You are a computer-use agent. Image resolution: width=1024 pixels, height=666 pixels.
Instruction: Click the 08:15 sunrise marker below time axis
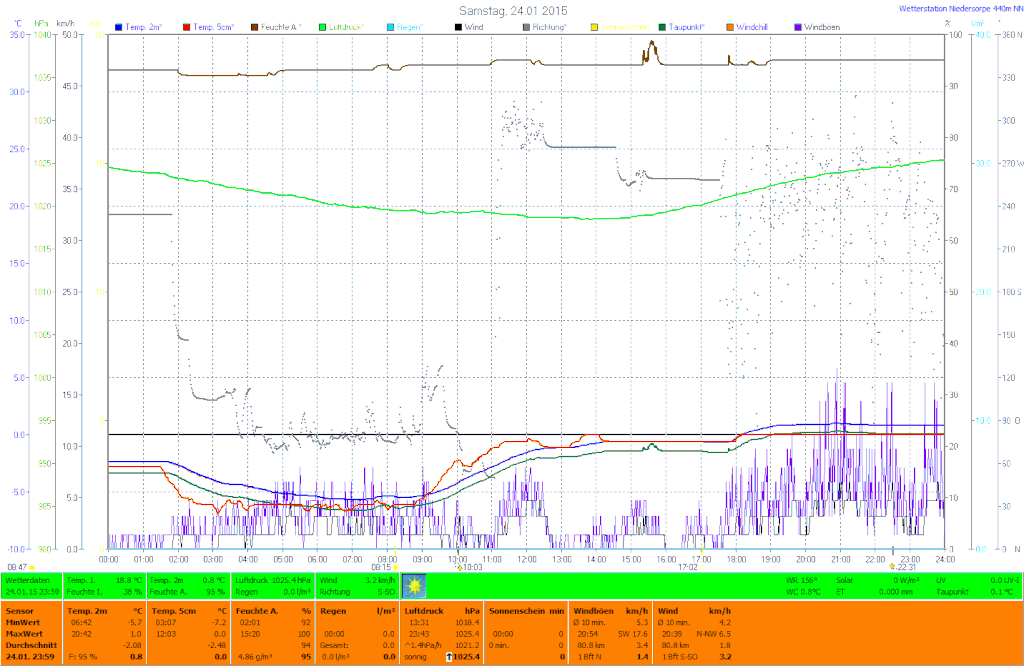coord(385,567)
